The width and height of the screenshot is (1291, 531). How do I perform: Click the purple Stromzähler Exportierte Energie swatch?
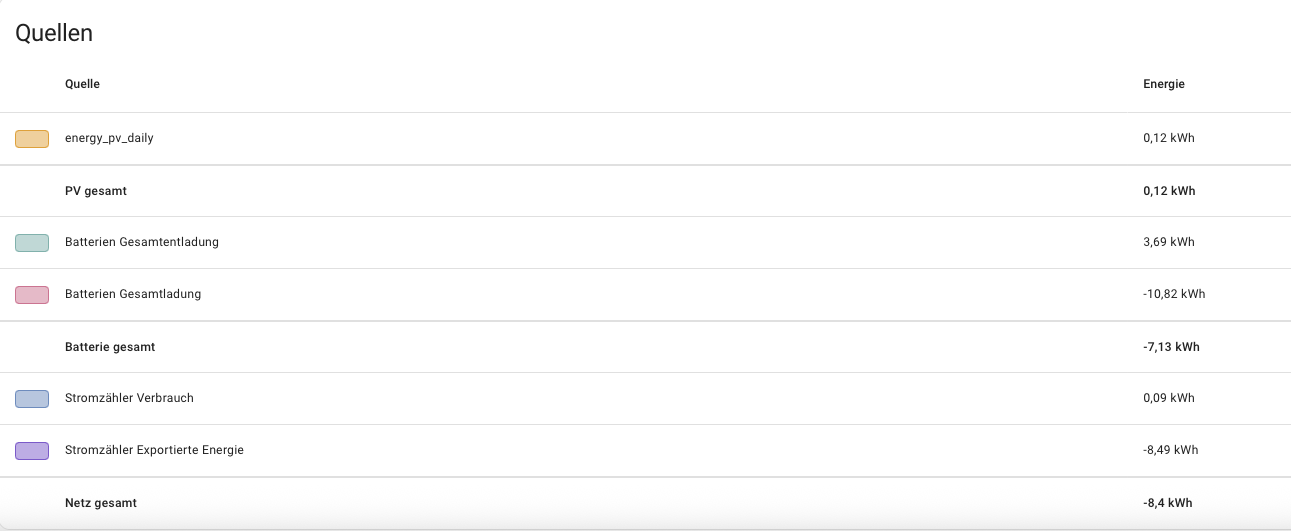click(x=32, y=451)
